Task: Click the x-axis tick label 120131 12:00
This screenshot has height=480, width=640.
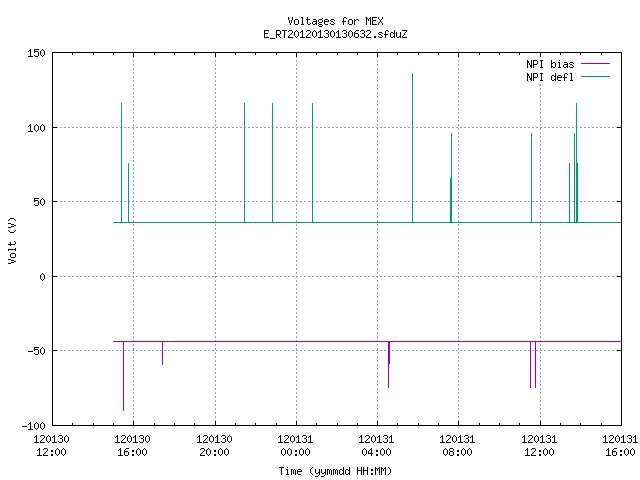Action: (x=539, y=446)
